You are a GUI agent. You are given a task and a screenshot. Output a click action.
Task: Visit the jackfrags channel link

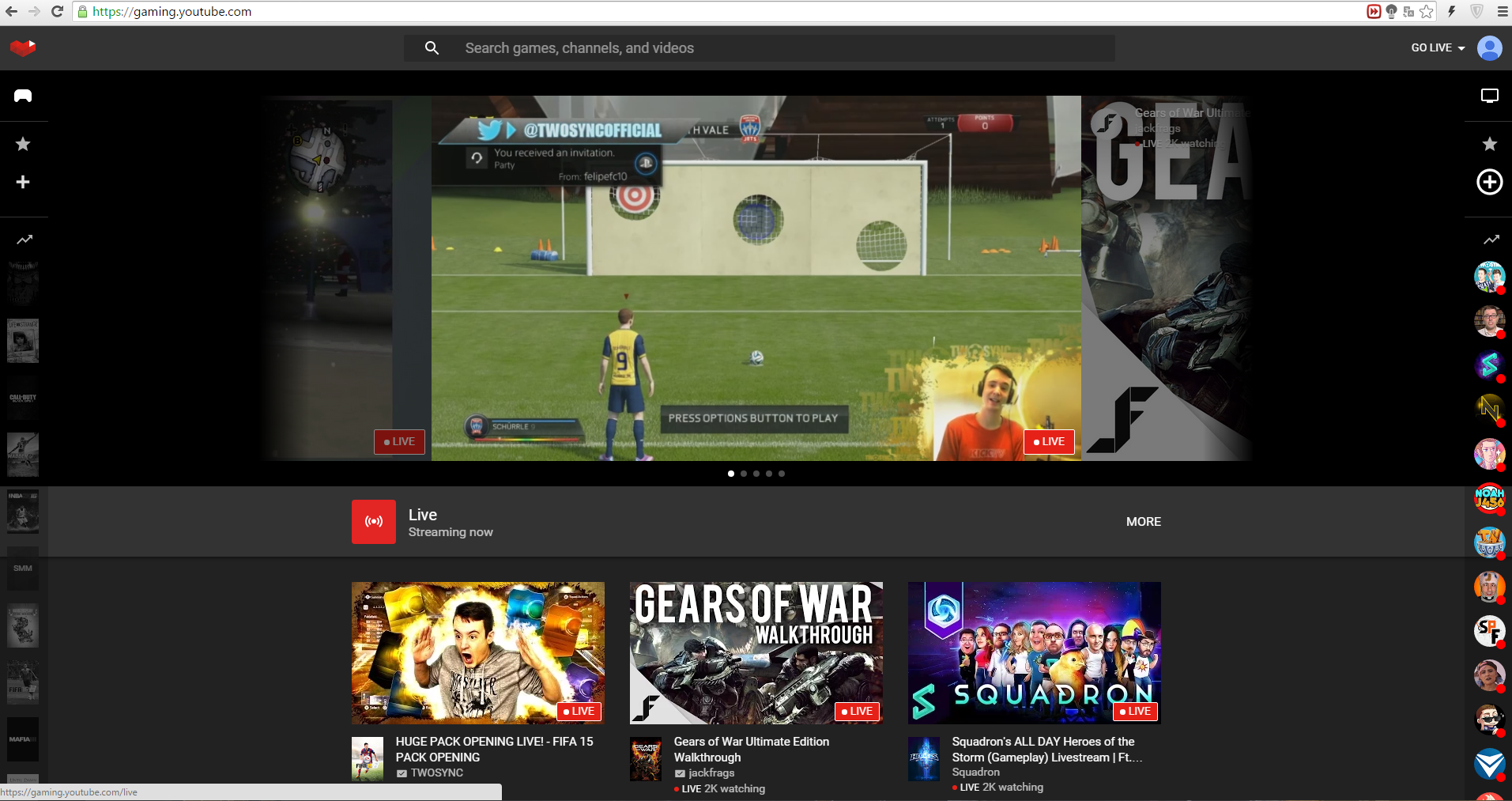pyautogui.click(x=711, y=773)
